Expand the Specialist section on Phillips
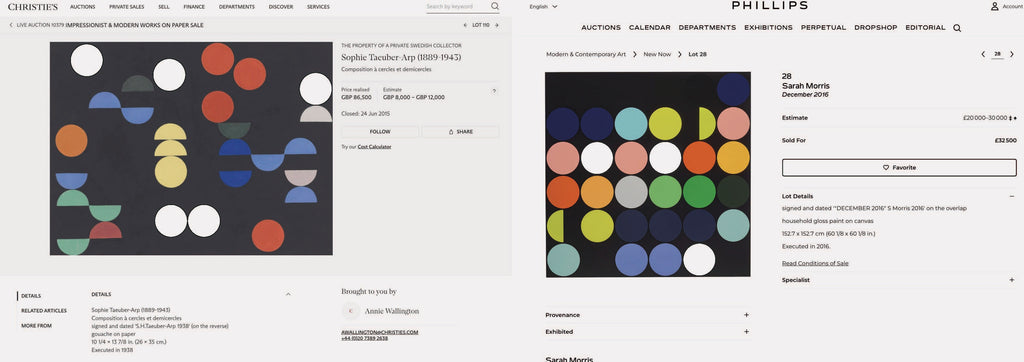This screenshot has height=362, width=1024. tap(1012, 280)
